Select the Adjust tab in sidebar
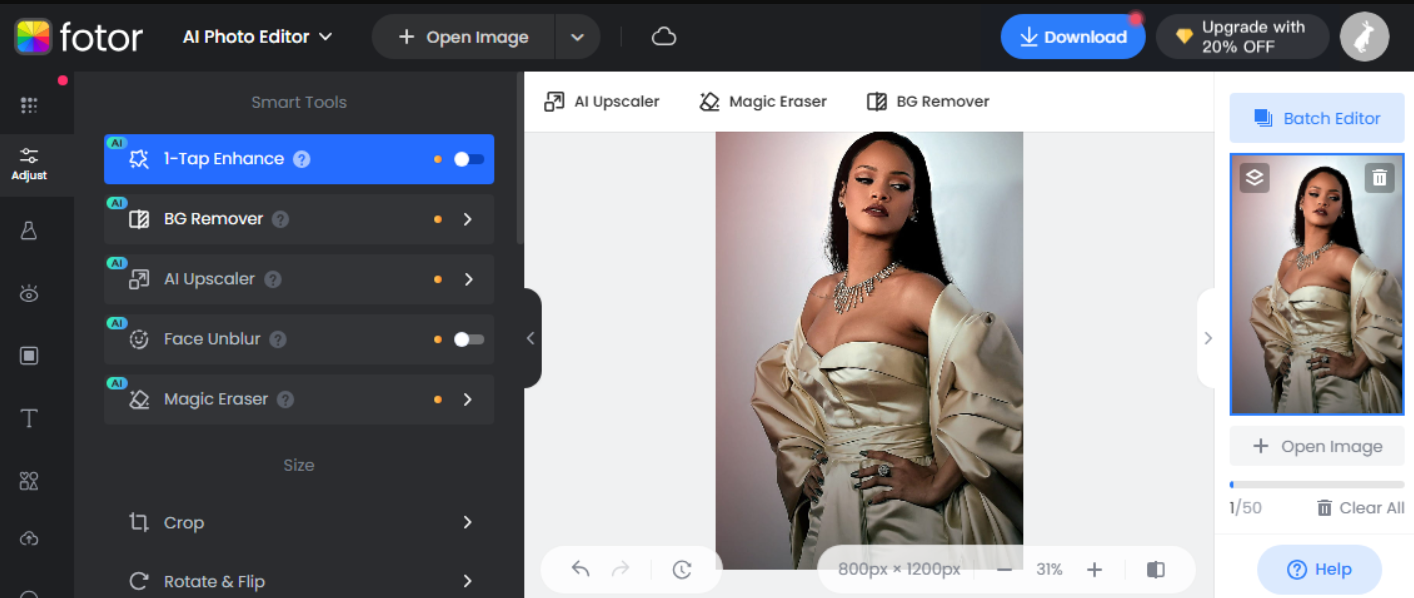The width and height of the screenshot is (1414, 598). click(29, 164)
